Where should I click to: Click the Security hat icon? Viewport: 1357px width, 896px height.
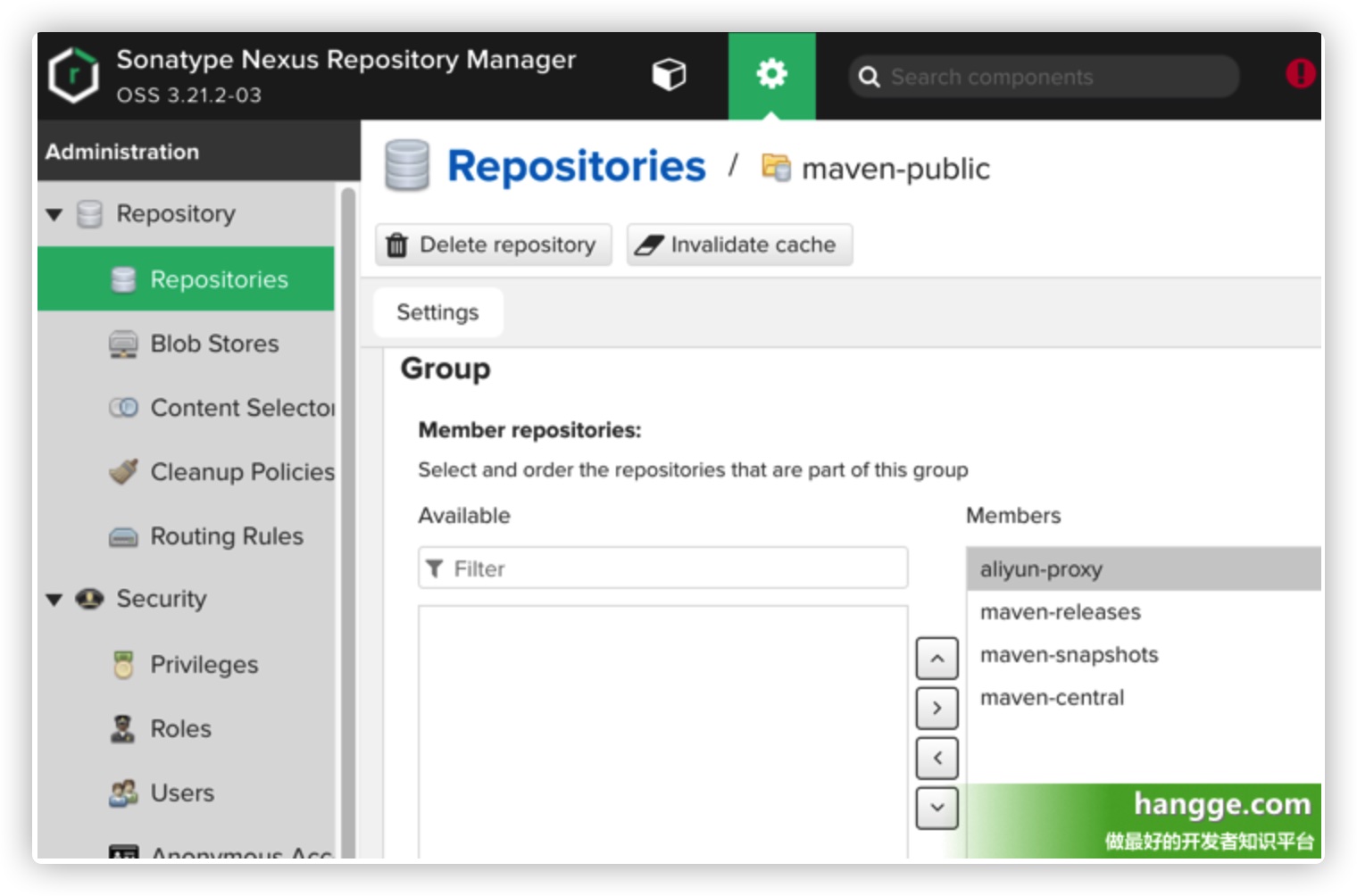89,599
